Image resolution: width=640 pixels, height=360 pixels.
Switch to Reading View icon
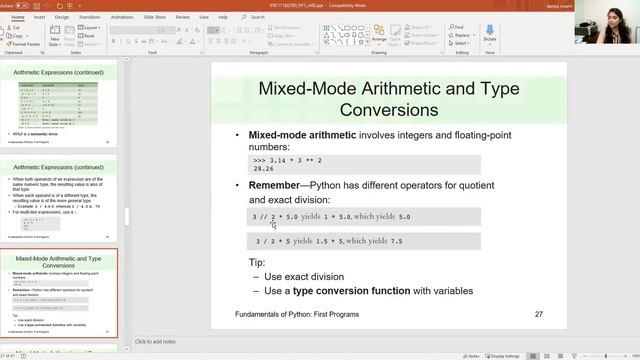pos(560,356)
